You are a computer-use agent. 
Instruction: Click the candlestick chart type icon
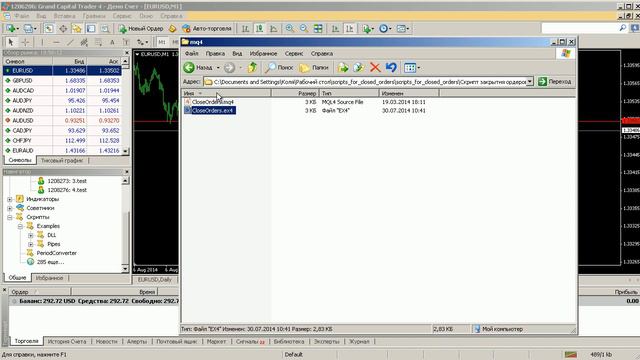coord(260,29)
